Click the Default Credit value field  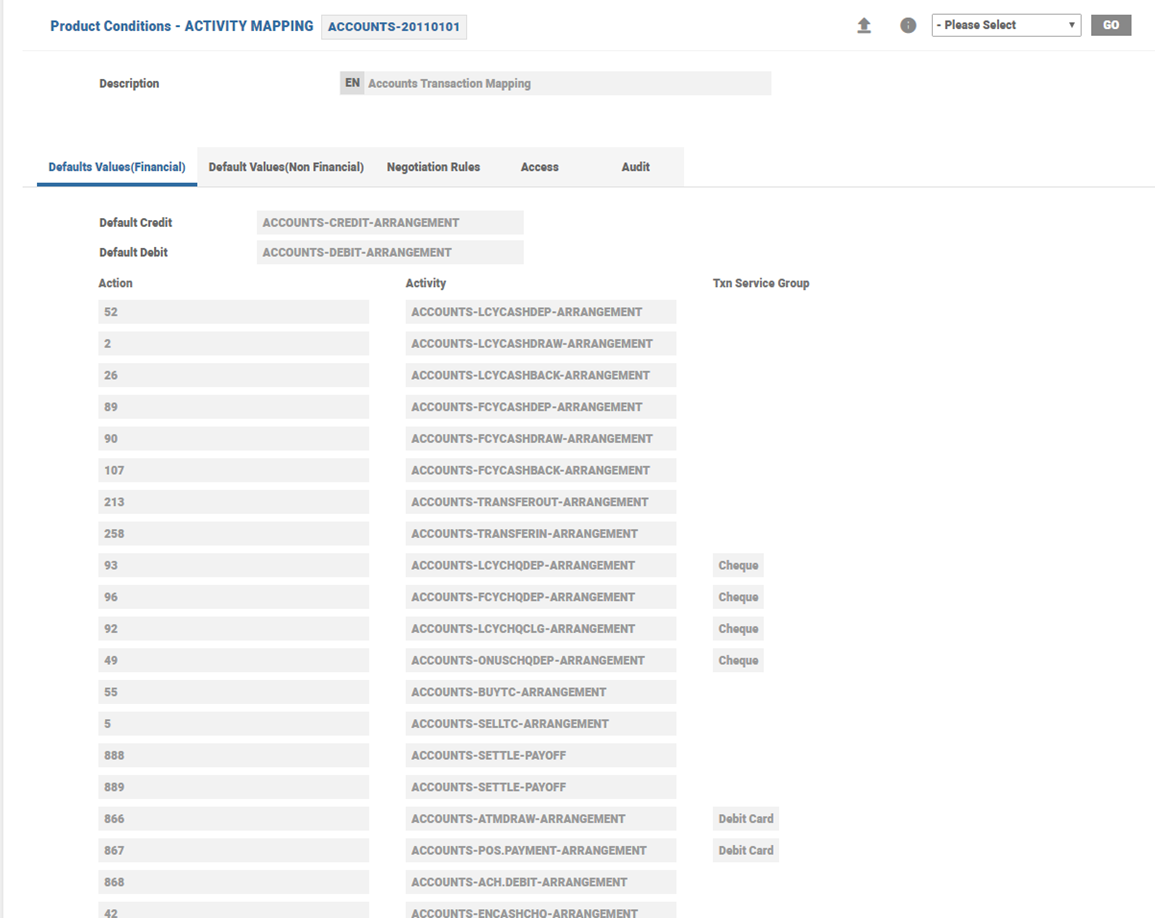389,223
